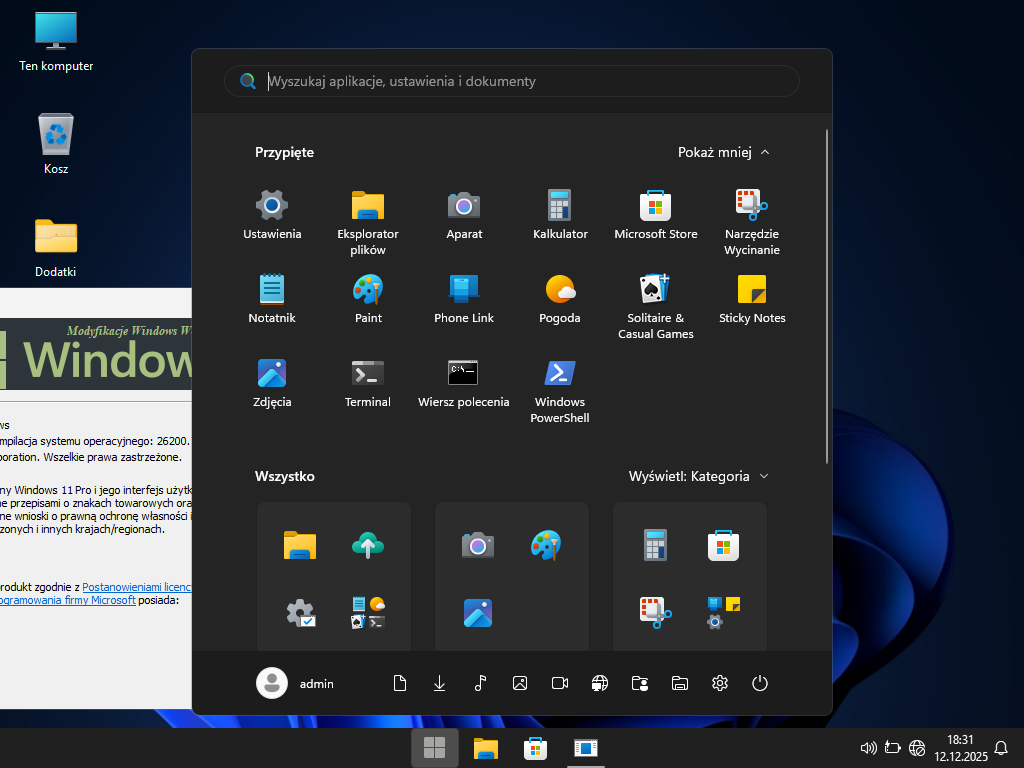Click the Start menu vertical scrollbar
This screenshot has width=1024, height=768.
[x=827, y=296]
